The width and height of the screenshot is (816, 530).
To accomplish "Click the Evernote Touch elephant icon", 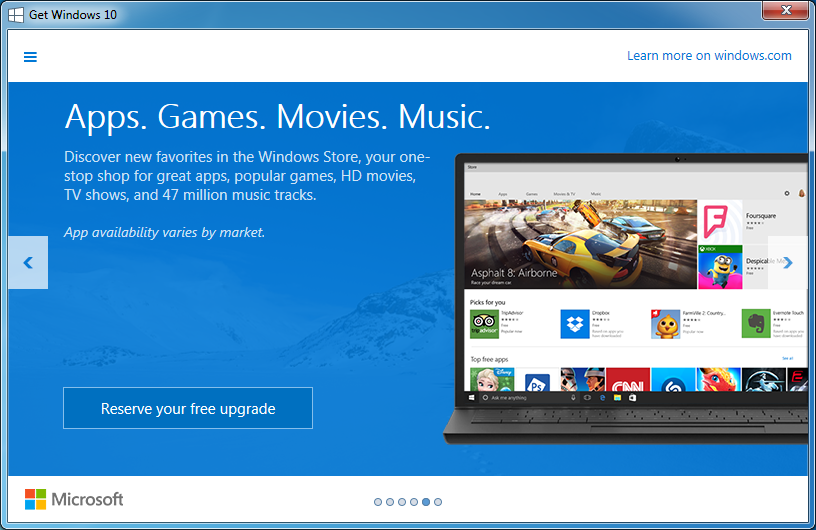I will coord(756,324).
